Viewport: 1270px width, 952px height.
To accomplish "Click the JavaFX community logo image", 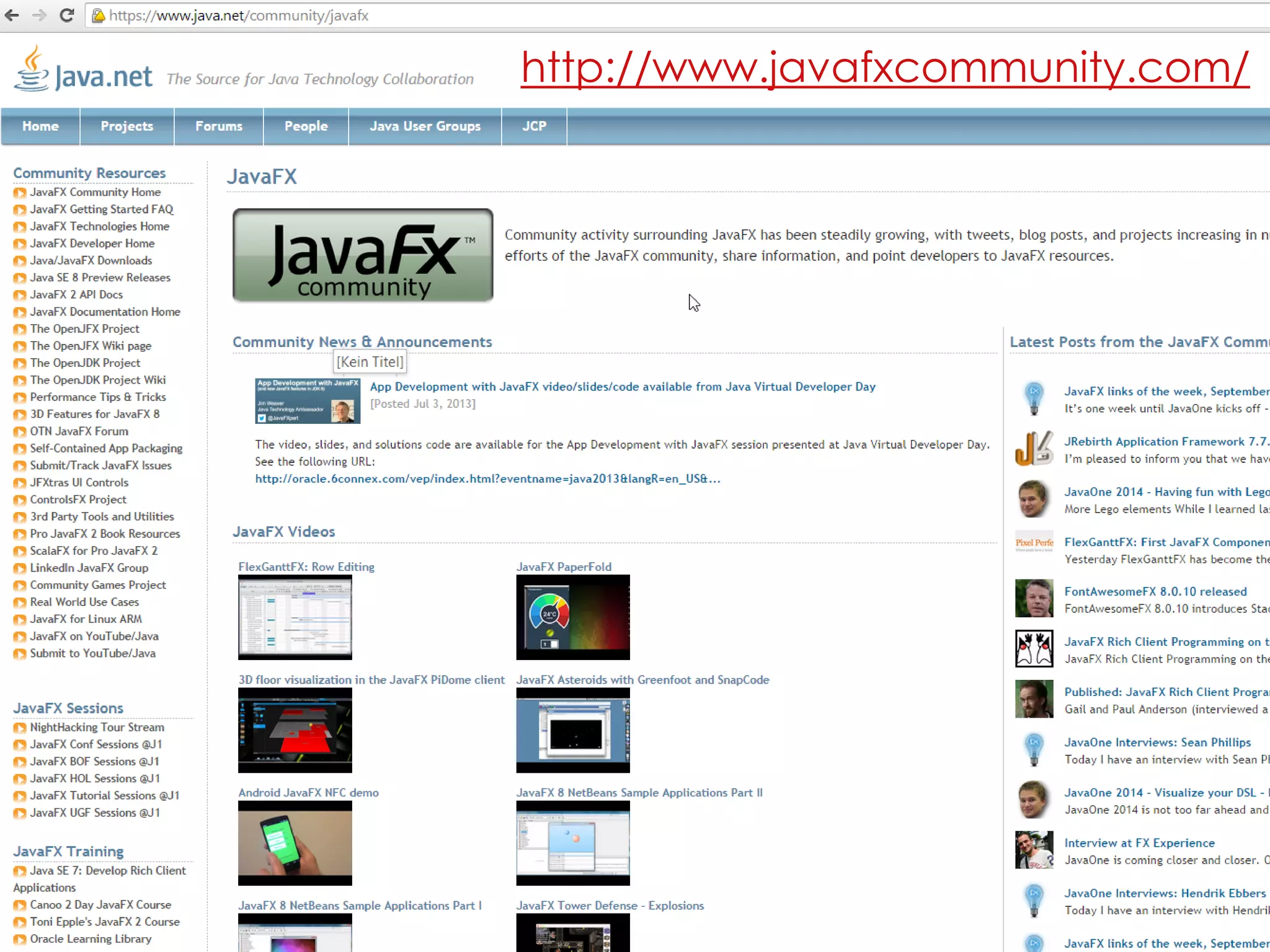I will pyautogui.click(x=363, y=255).
